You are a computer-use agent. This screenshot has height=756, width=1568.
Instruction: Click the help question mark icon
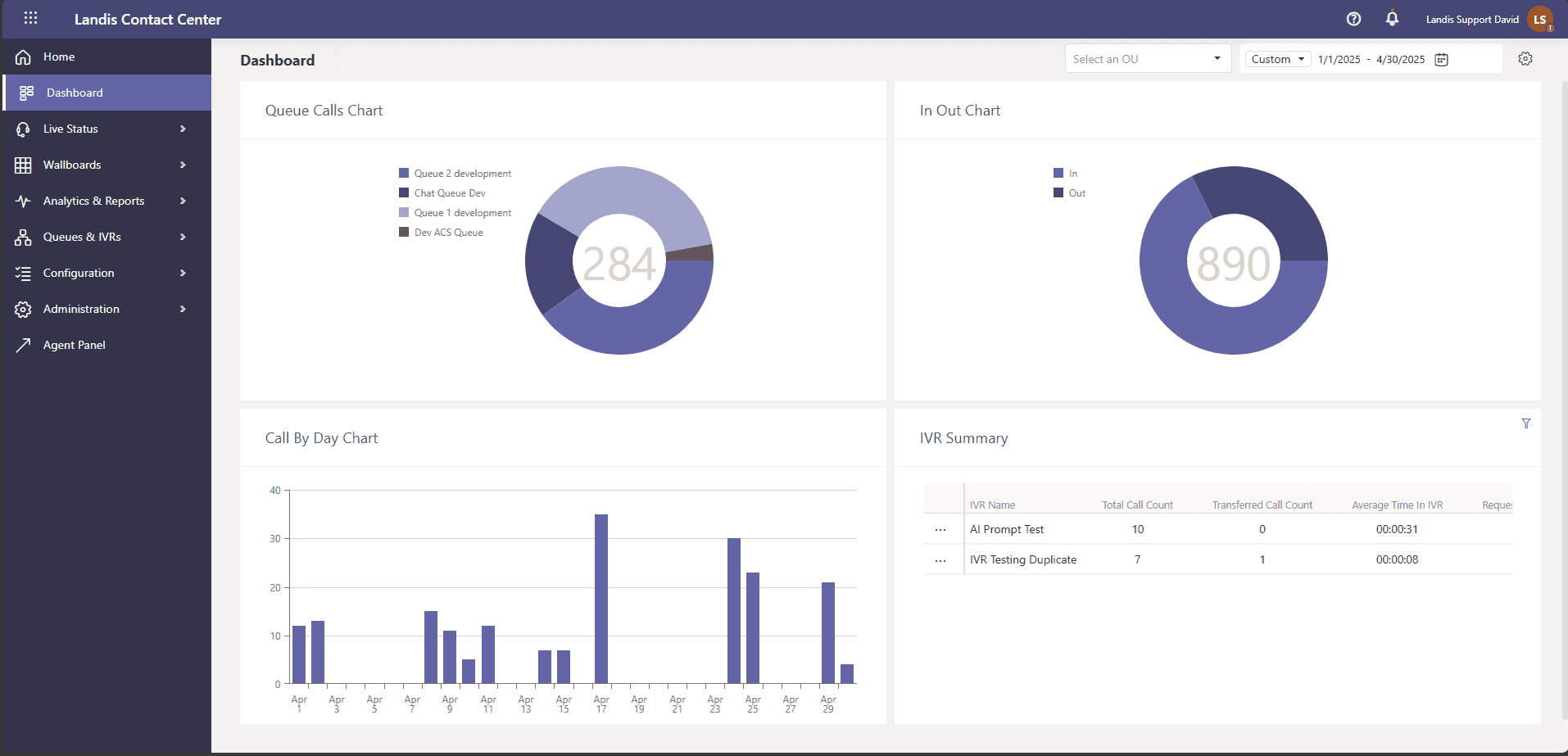tap(1353, 19)
